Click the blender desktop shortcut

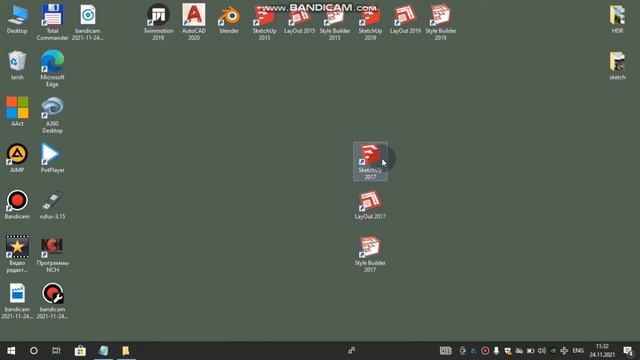point(229,20)
